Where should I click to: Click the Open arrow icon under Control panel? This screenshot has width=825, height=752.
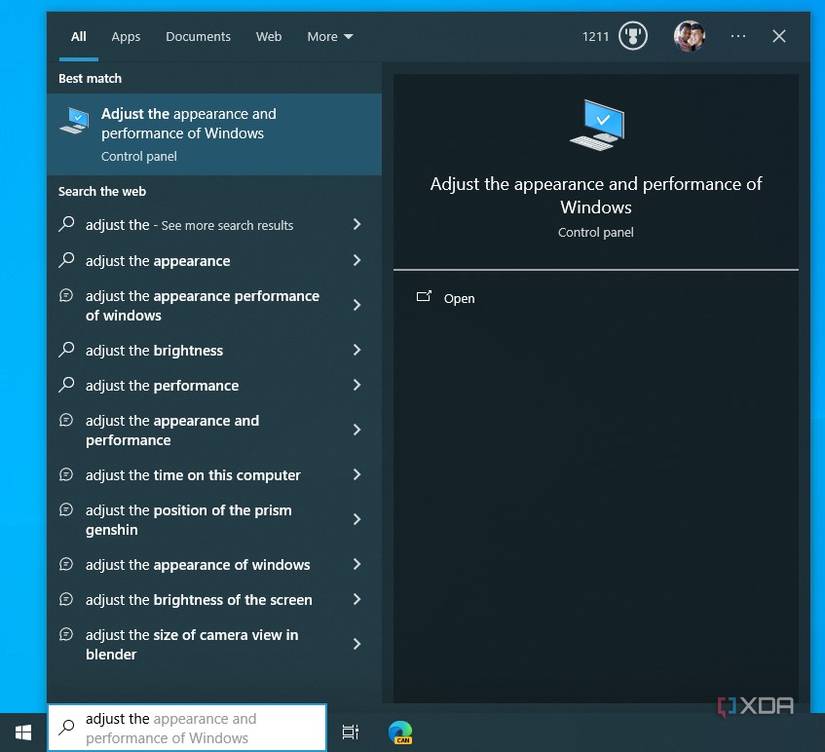pyautogui.click(x=424, y=298)
